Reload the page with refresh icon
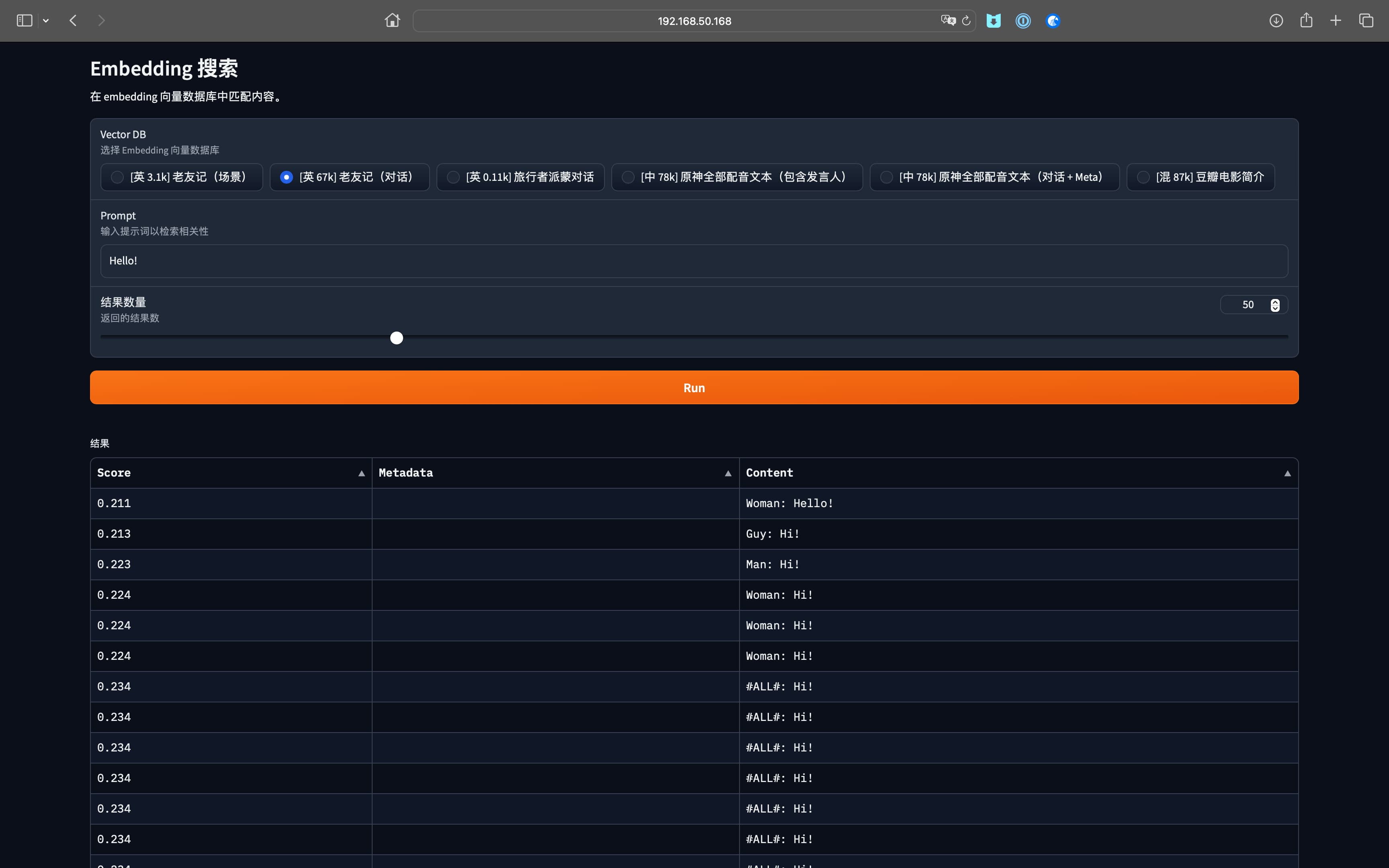This screenshot has width=1389, height=868. point(967,20)
